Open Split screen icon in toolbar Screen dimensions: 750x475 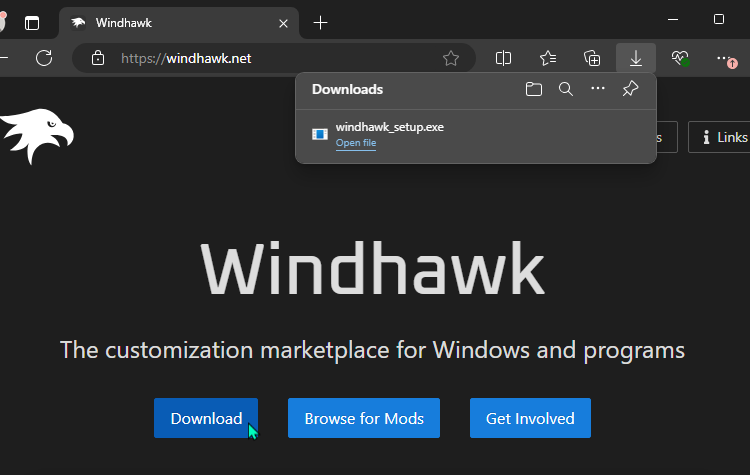[x=503, y=58]
